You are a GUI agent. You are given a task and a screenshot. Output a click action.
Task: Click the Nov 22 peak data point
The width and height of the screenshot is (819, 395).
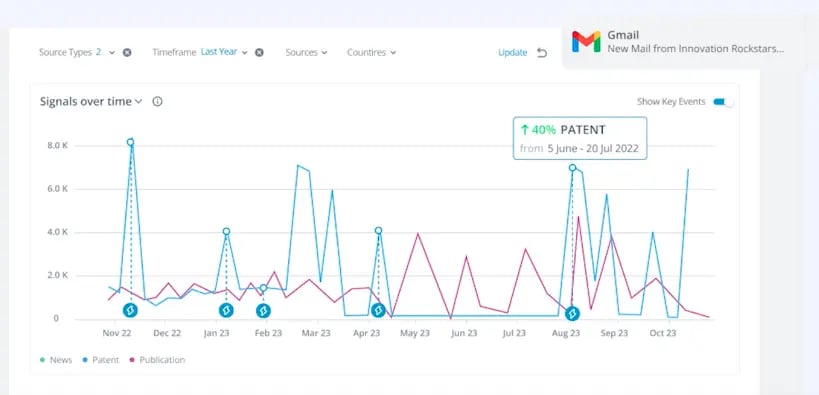point(130,142)
